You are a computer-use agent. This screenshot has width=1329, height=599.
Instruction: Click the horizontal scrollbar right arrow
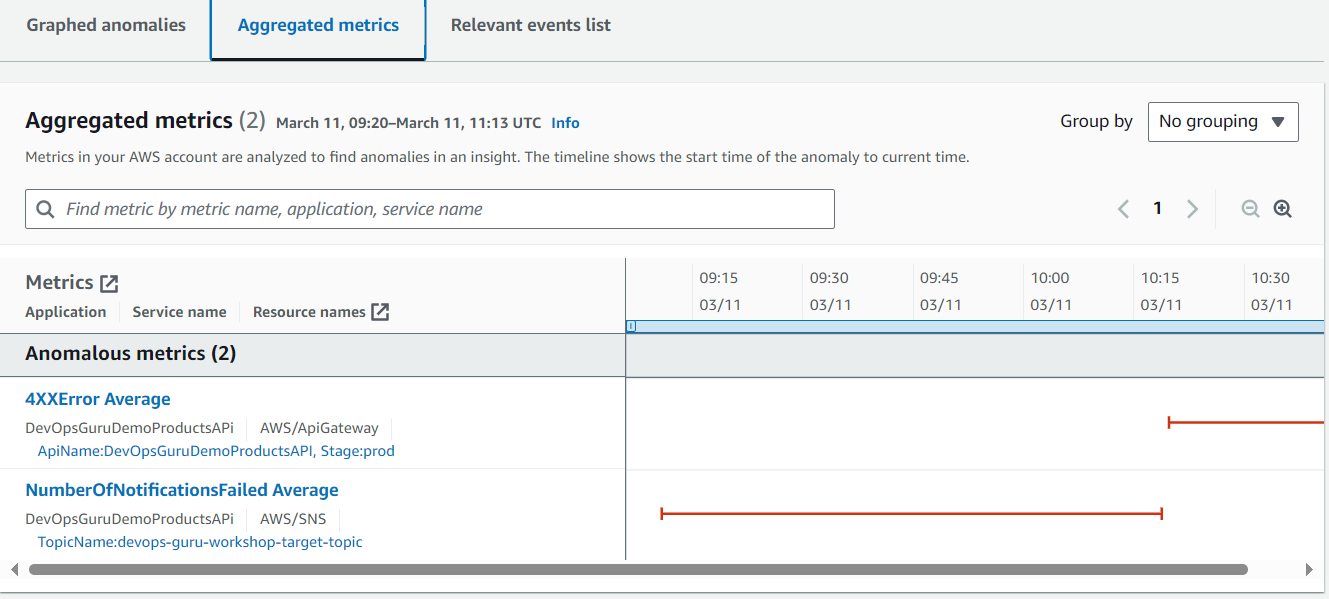pos(1309,569)
